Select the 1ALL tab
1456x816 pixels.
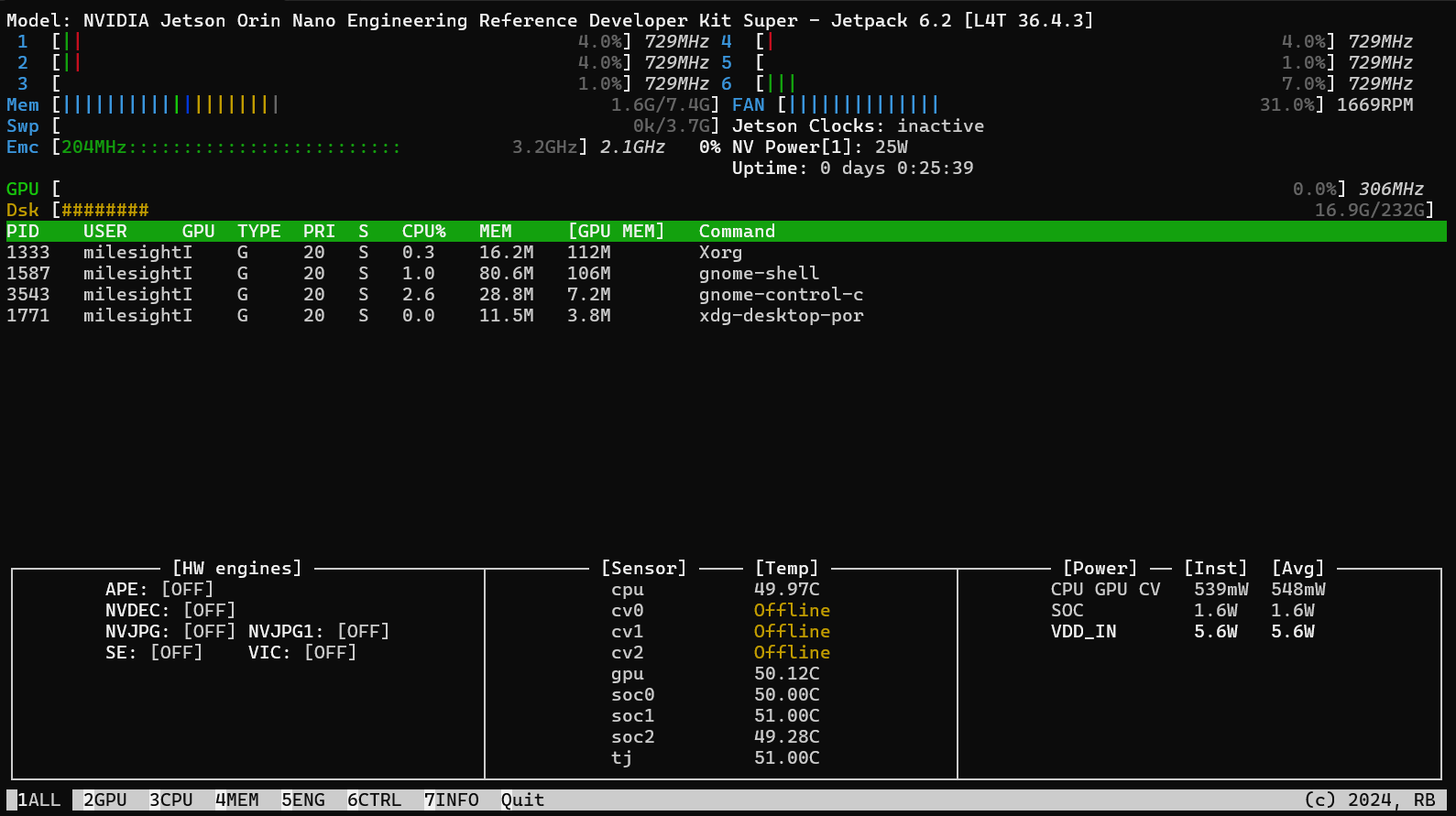tap(39, 800)
